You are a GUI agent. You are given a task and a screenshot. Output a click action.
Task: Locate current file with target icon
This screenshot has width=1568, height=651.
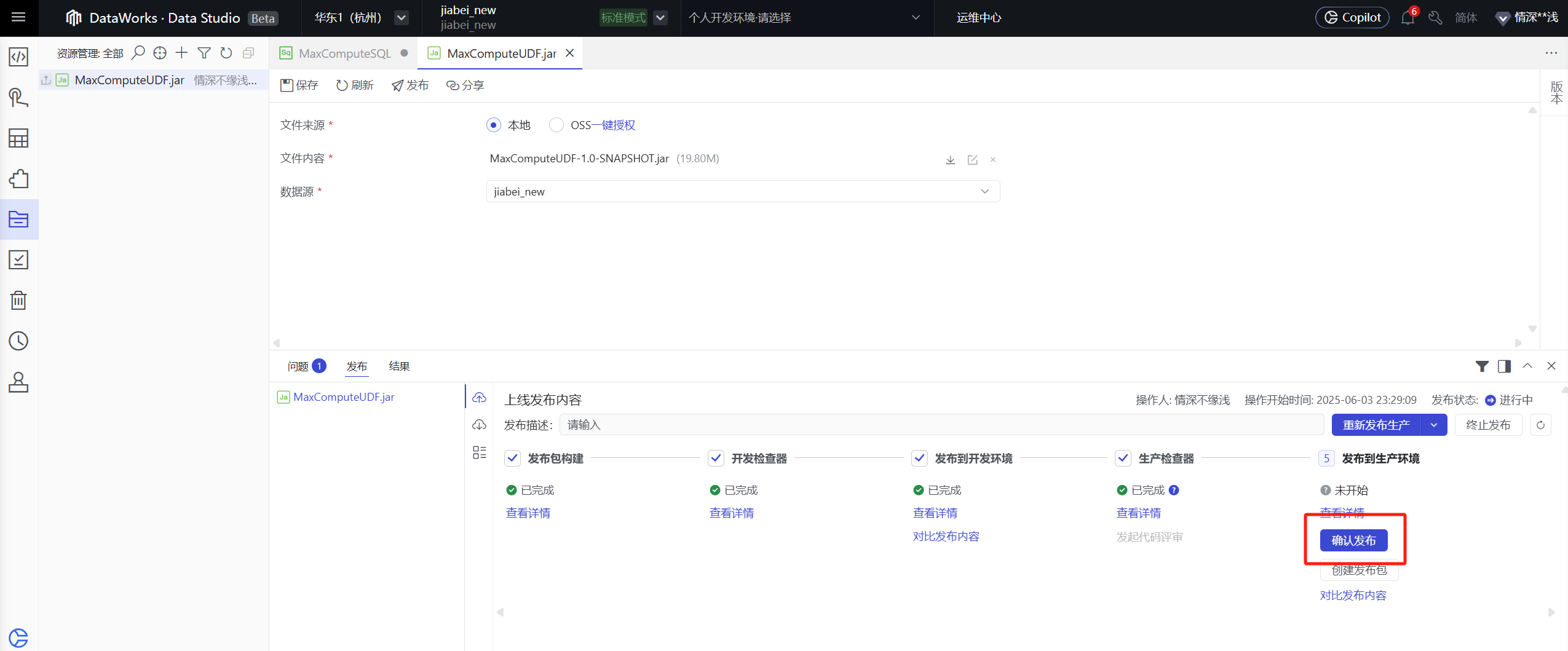[160, 53]
